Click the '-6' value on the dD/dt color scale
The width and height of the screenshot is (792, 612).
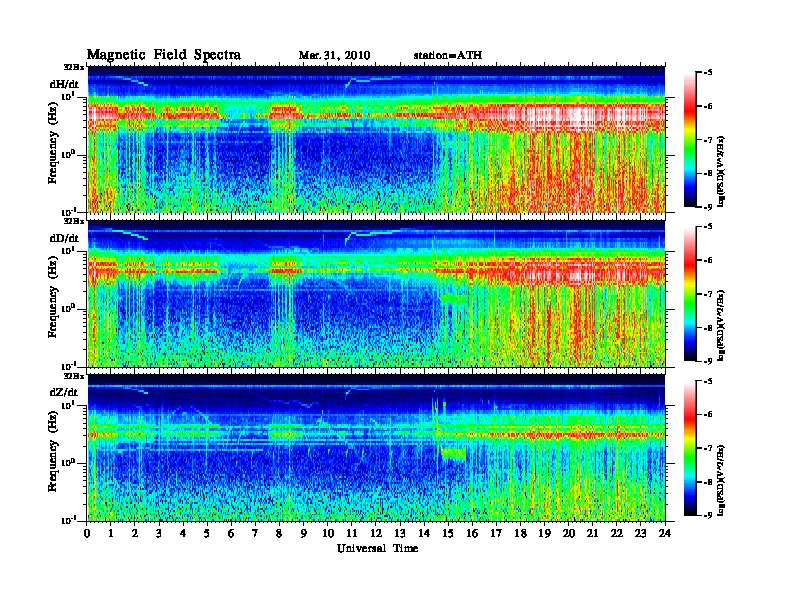coord(708,261)
